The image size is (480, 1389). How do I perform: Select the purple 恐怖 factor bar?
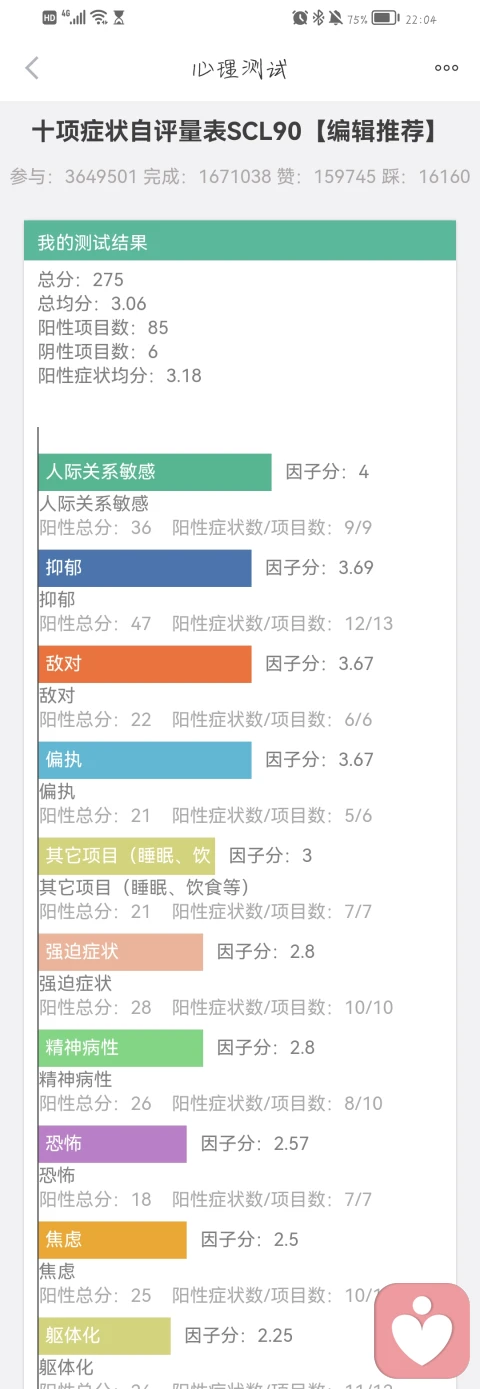click(x=113, y=1144)
